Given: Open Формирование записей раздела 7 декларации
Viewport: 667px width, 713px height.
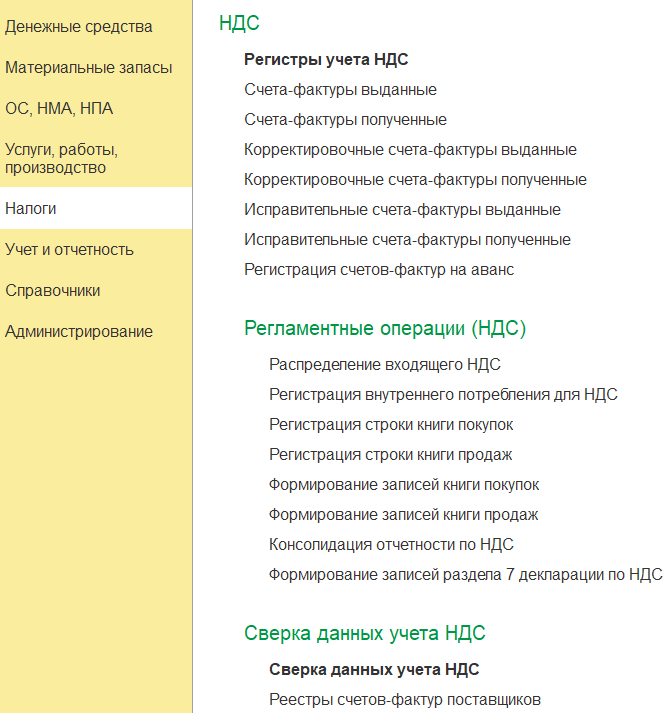Looking at the screenshot, I should [466, 575].
